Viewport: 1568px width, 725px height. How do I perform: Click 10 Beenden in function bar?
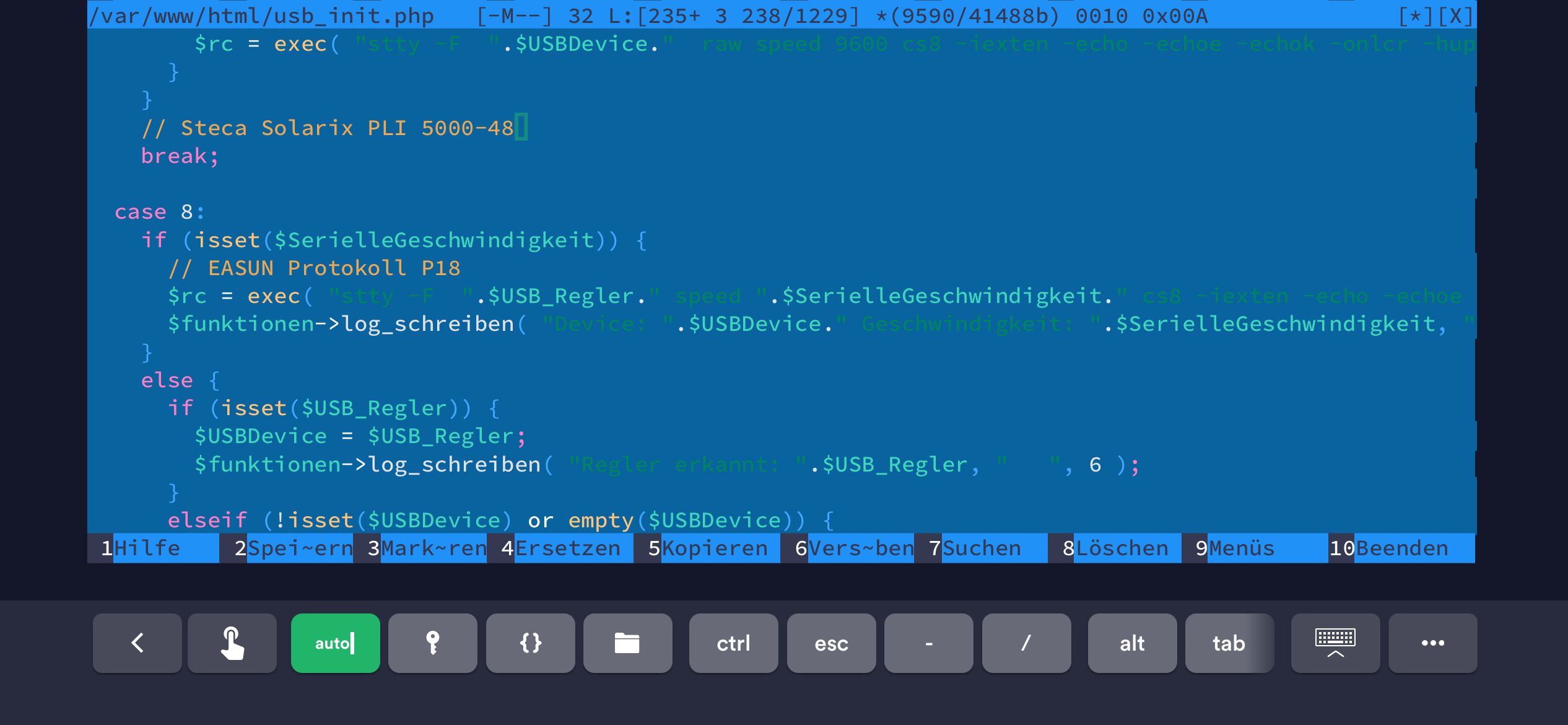point(1389,548)
